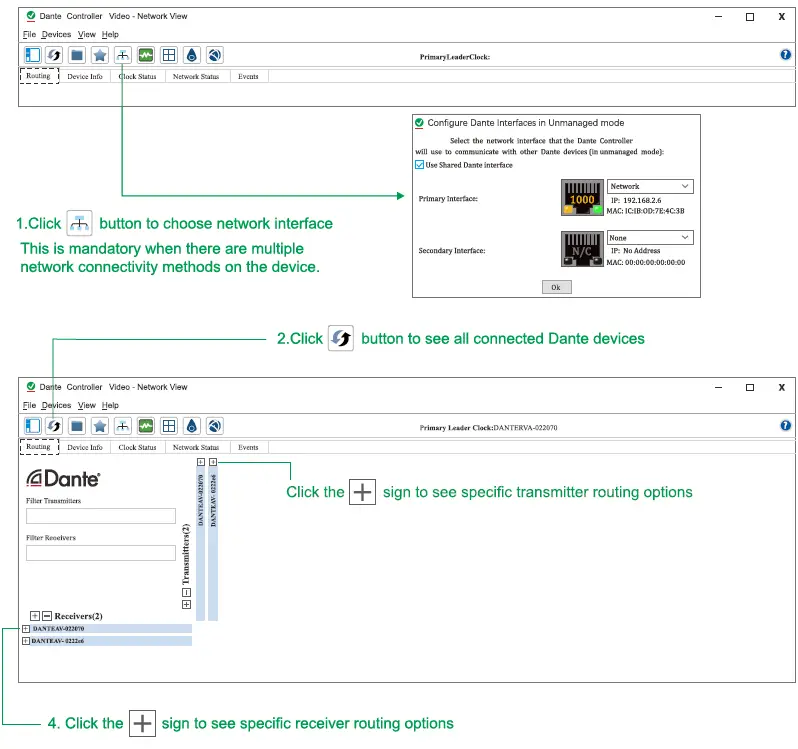Viewport: 798px width, 749px height.
Task: Collapse all transmitters with minus box
Action: [x=186, y=592]
